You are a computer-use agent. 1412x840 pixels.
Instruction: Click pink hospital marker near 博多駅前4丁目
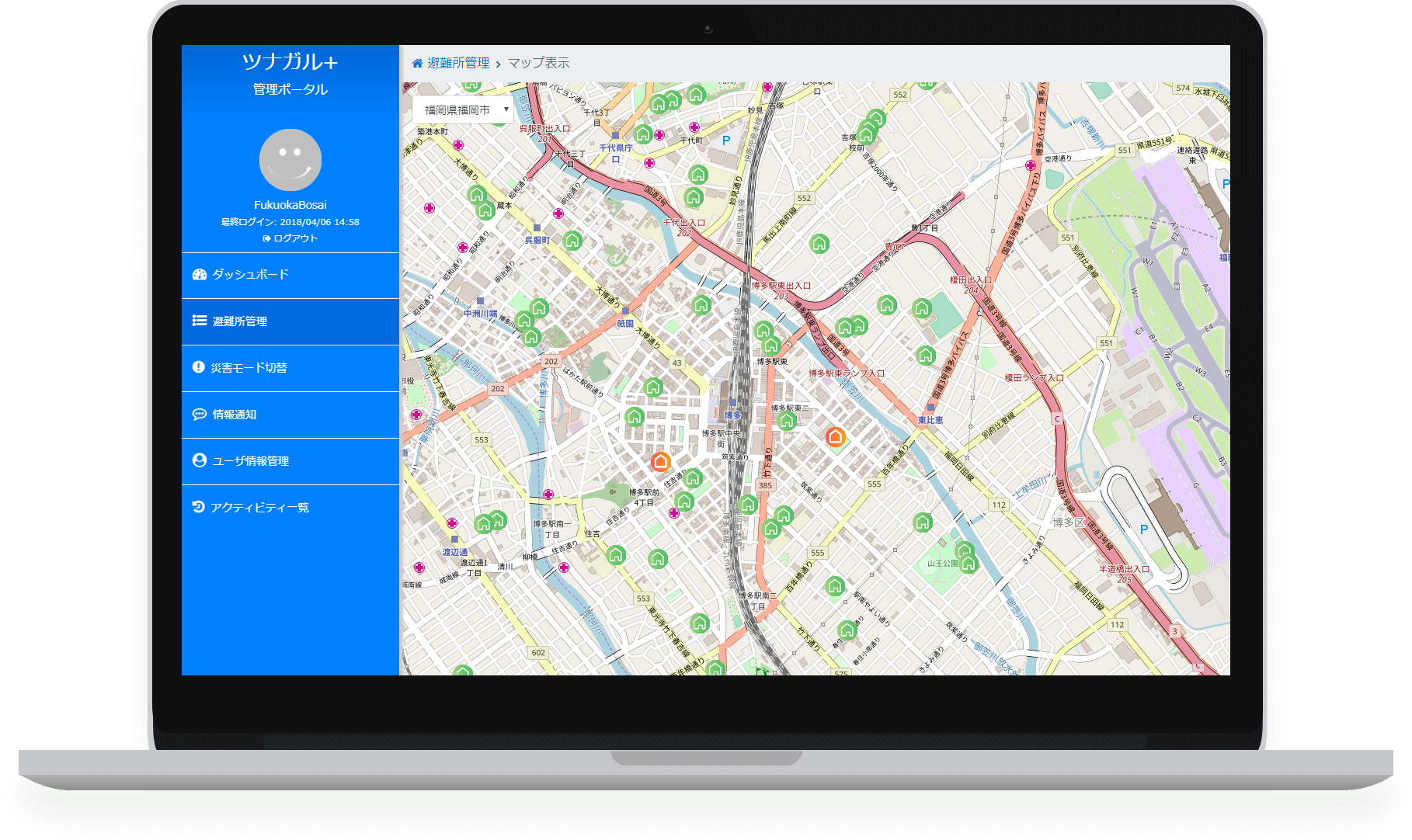[x=674, y=513]
